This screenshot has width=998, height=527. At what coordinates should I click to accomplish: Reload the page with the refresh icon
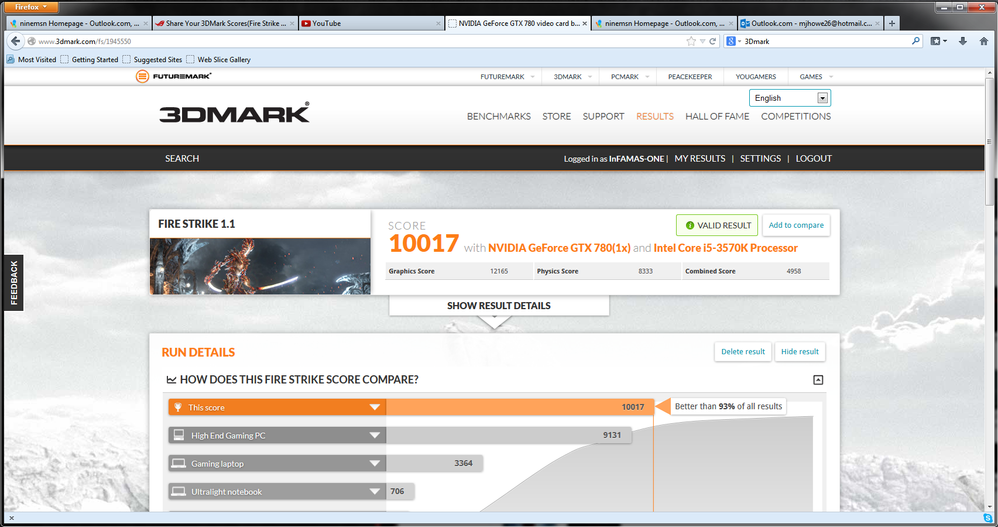point(713,41)
